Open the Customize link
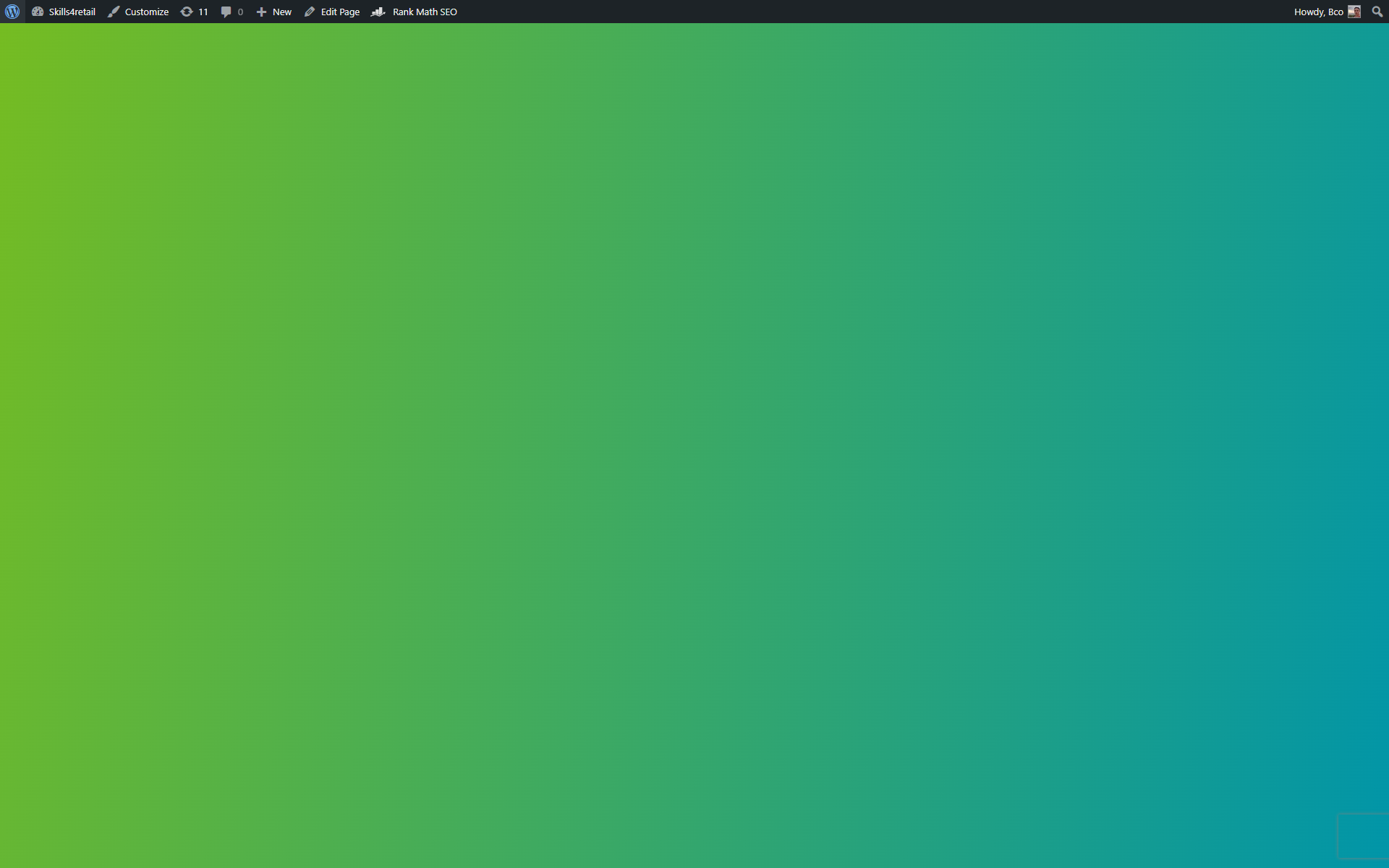This screenshot has width=1389, height=868. coord(146,12)
